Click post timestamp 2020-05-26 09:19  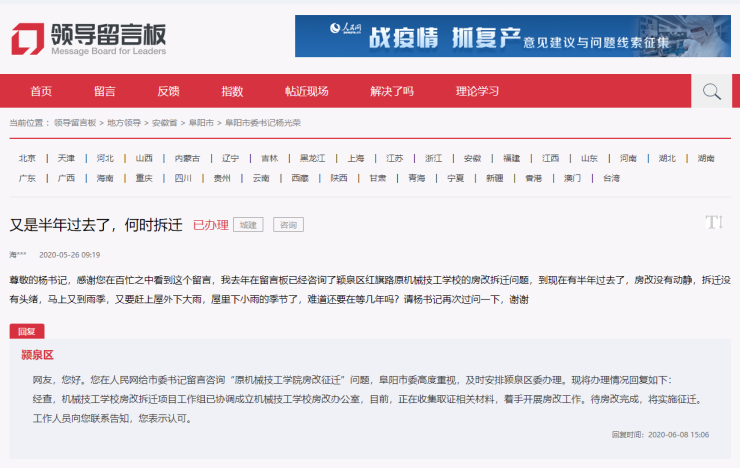pyautogui.click(x=69, y=255)
